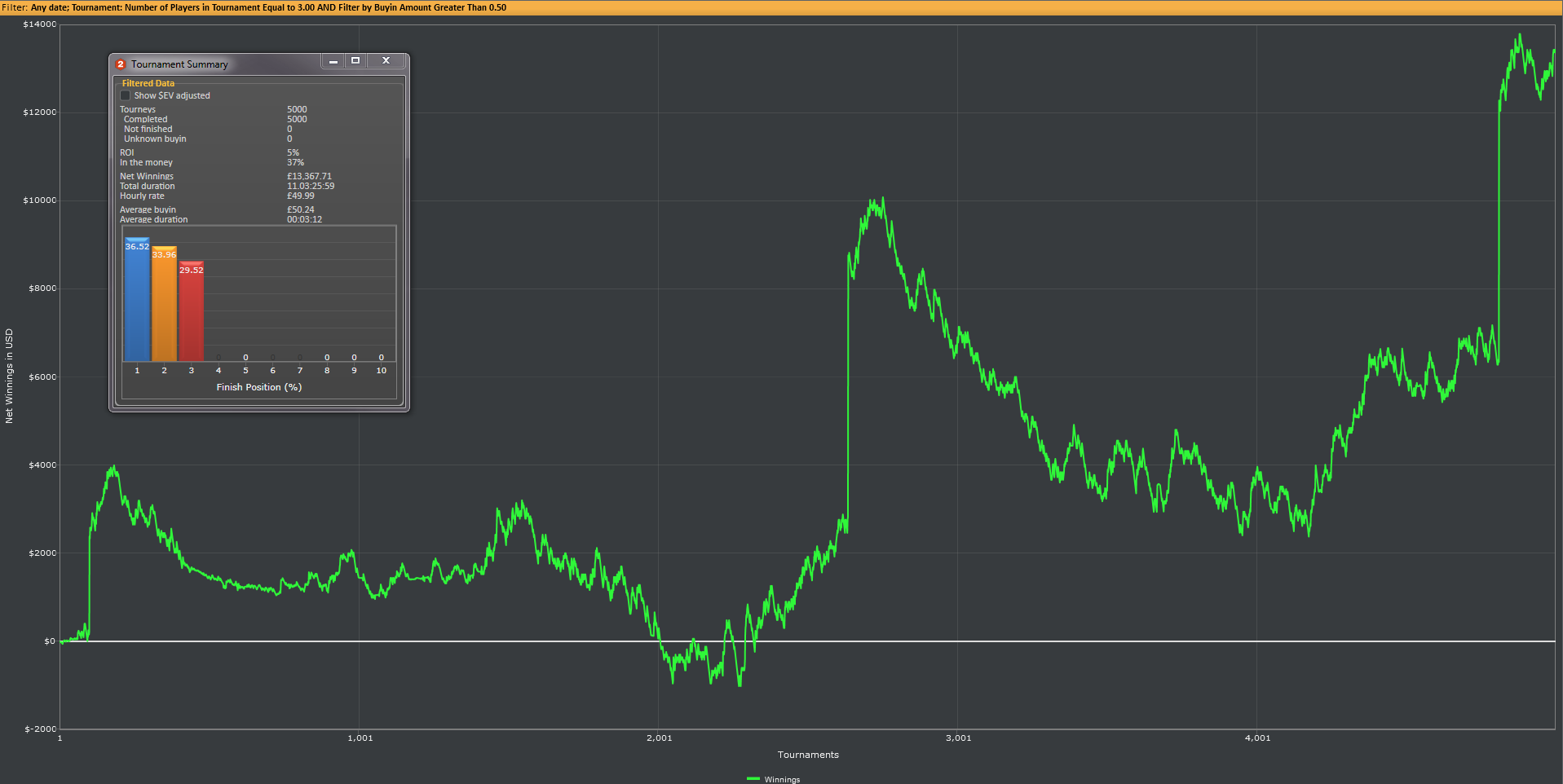Click the $0 y-axis tick label
This screenshot has height=784, width=1563.
click(x=50, y=641)
